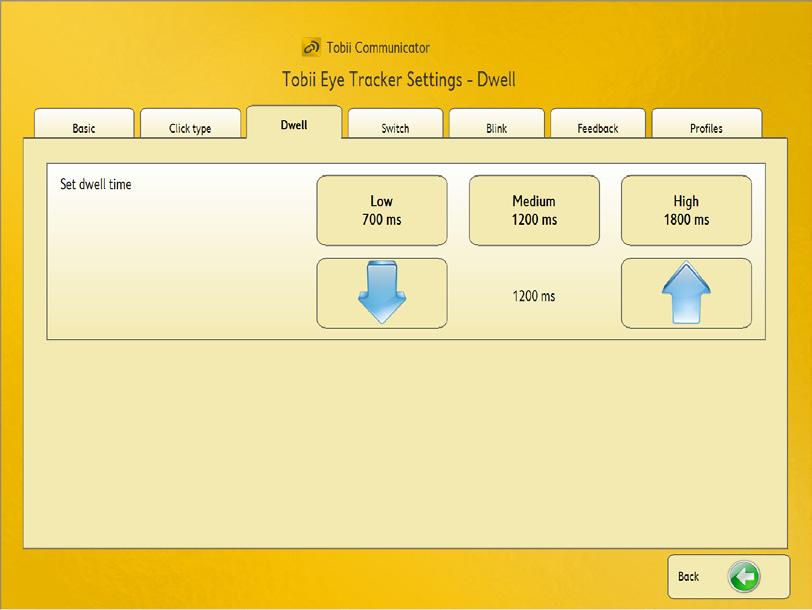Click the 'Tobii Communicator' title text
The width and height of the screenshot is (812, 610).
(378, 48)
